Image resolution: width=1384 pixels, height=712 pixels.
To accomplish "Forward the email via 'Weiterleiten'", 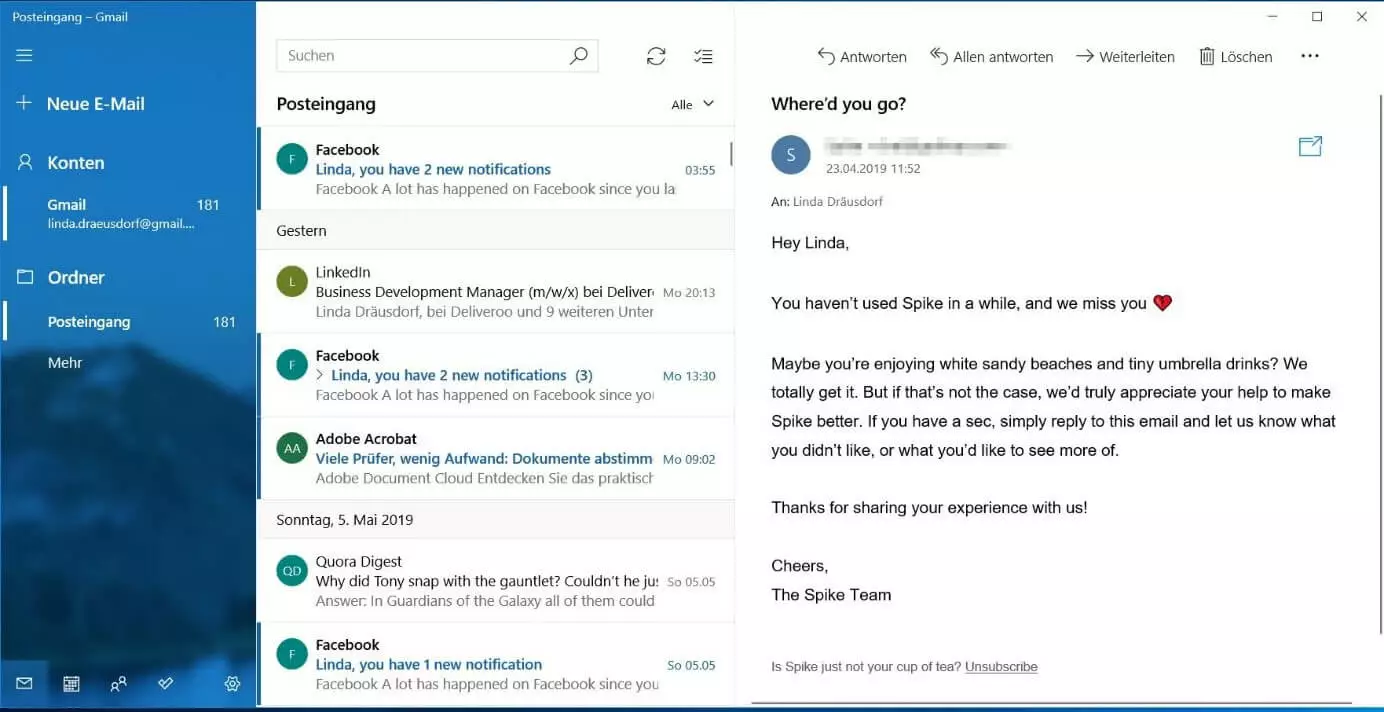I will tap(1125, 56).
